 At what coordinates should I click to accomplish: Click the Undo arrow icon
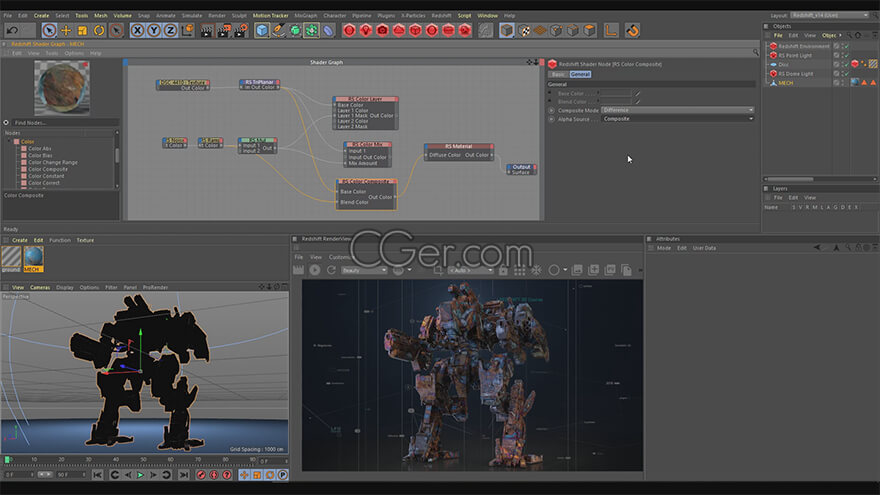pyautogui.click(x=12, y=30)
